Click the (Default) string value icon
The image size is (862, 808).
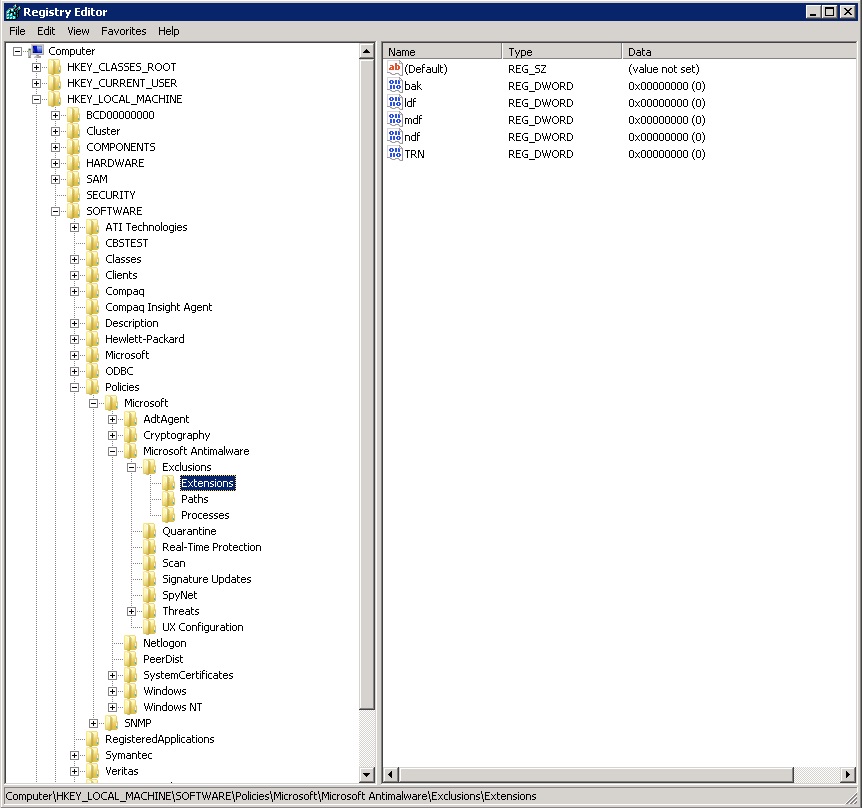394,69
